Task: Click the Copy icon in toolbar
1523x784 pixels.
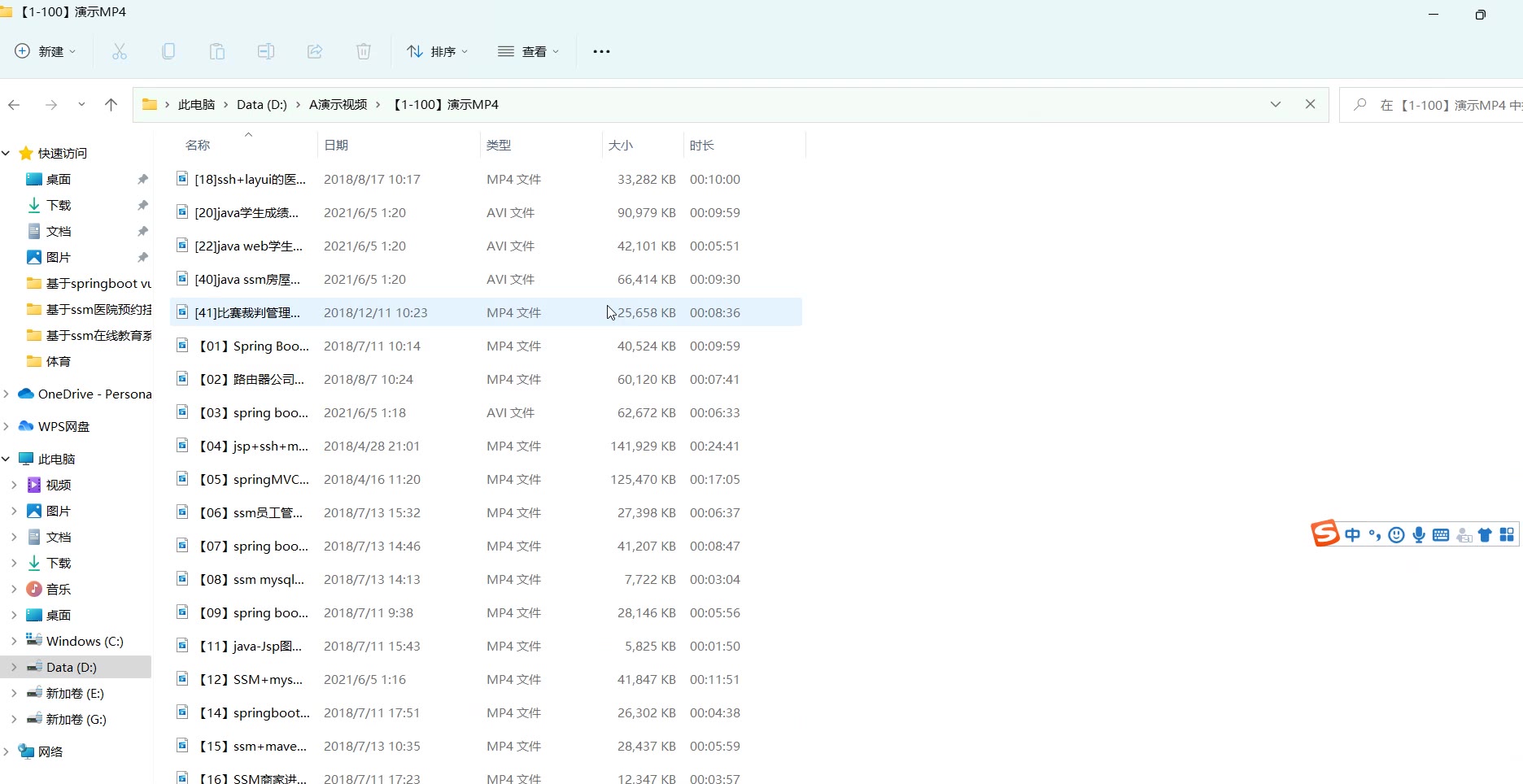Action: tap(168, 51)
